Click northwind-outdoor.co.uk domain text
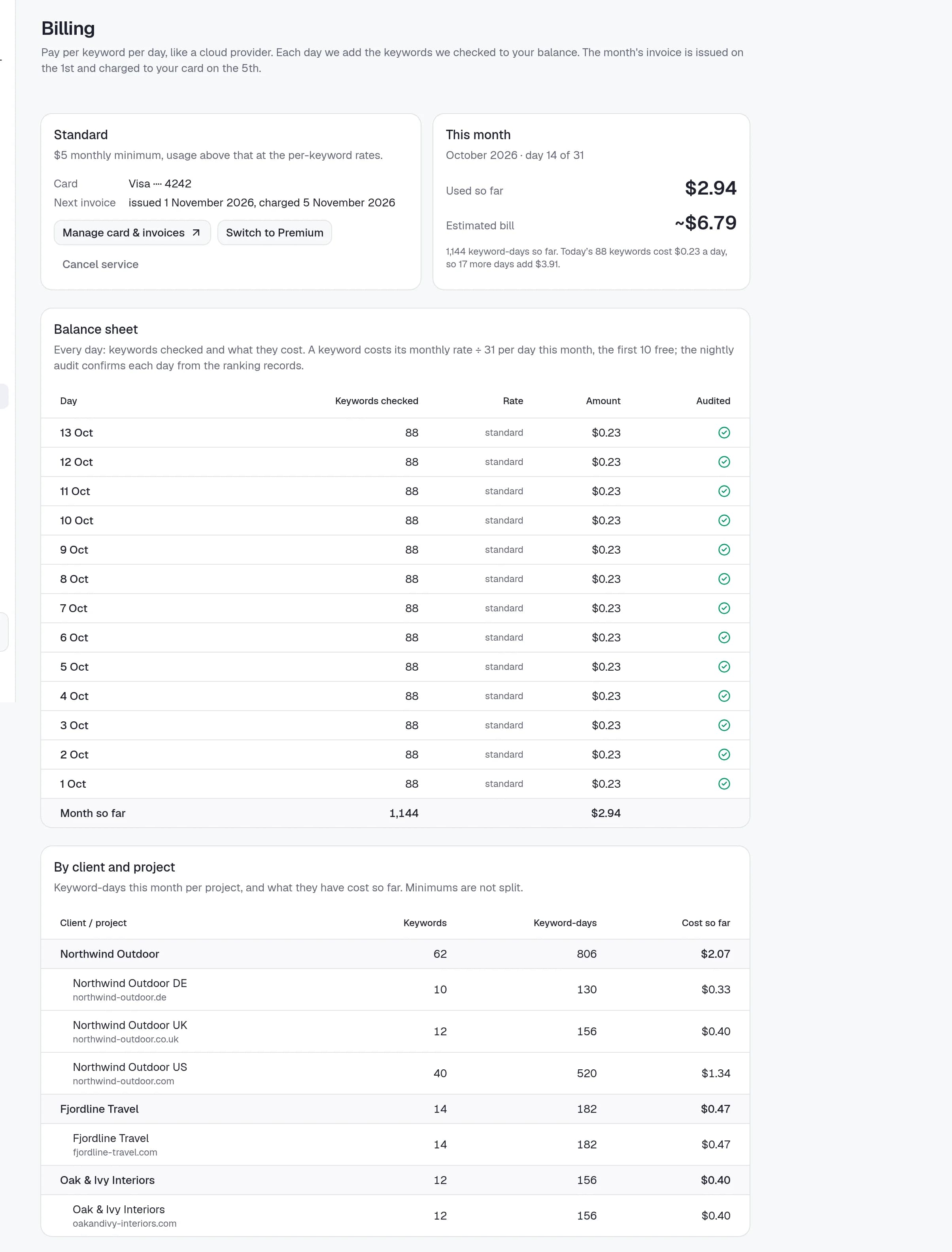This screenshot has height=1252, width=952. (125, 1039)
